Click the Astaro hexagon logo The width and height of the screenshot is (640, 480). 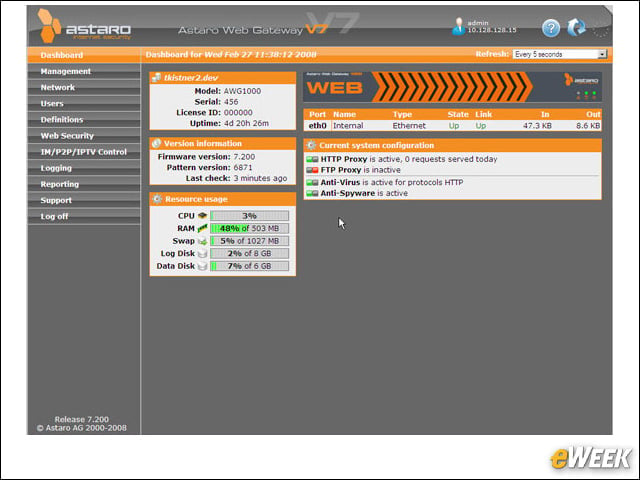point(49,26)
